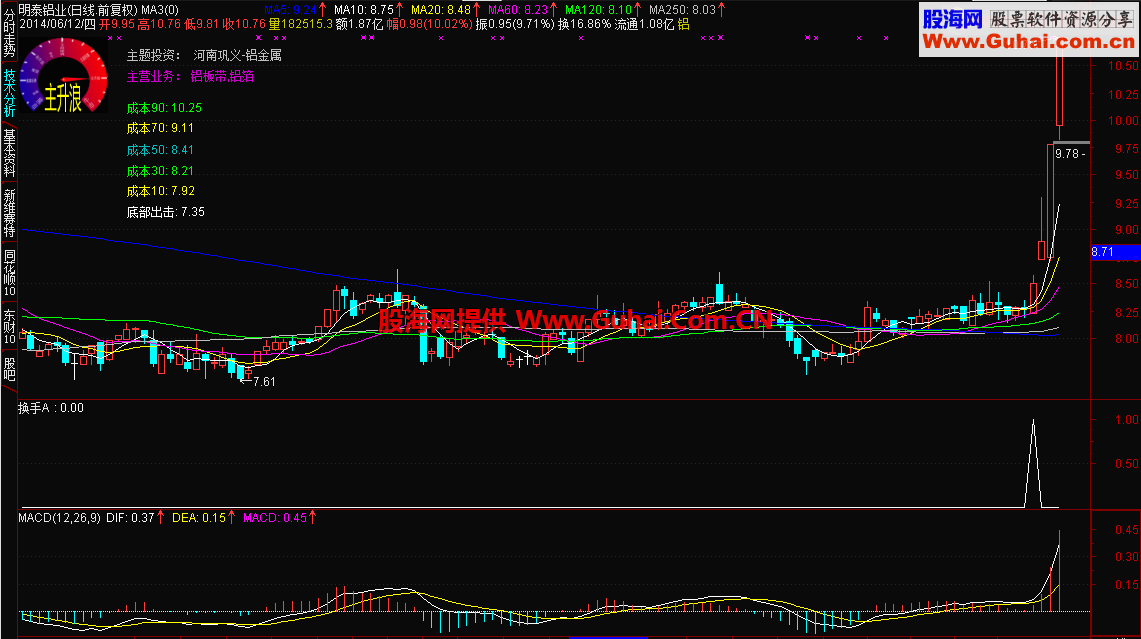The width and height of the screenshot is (1141, 639).
Task: Click the 成本70: 9.11 value
Action: pyautogui.click(x=160, y=128)
